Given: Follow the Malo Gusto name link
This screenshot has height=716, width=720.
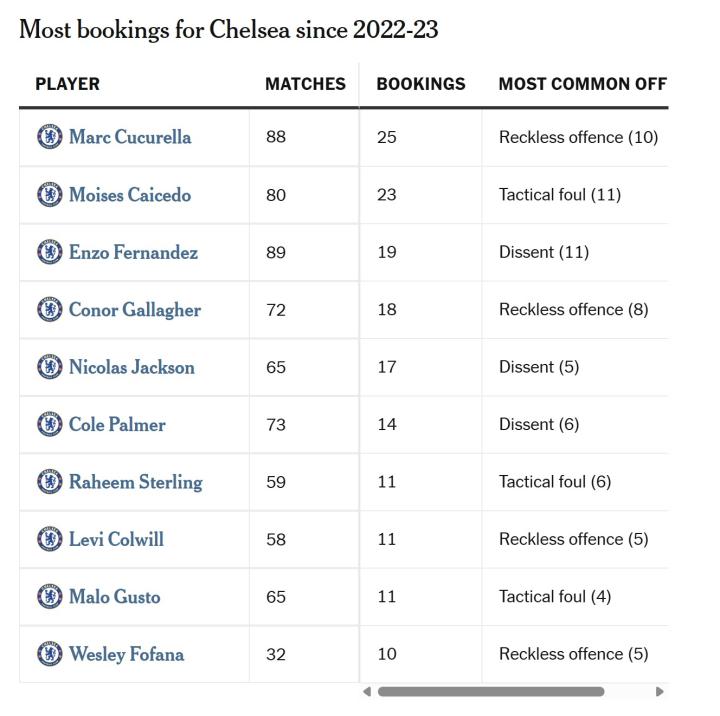Looking at the screenshot, I should coord(114,597).
